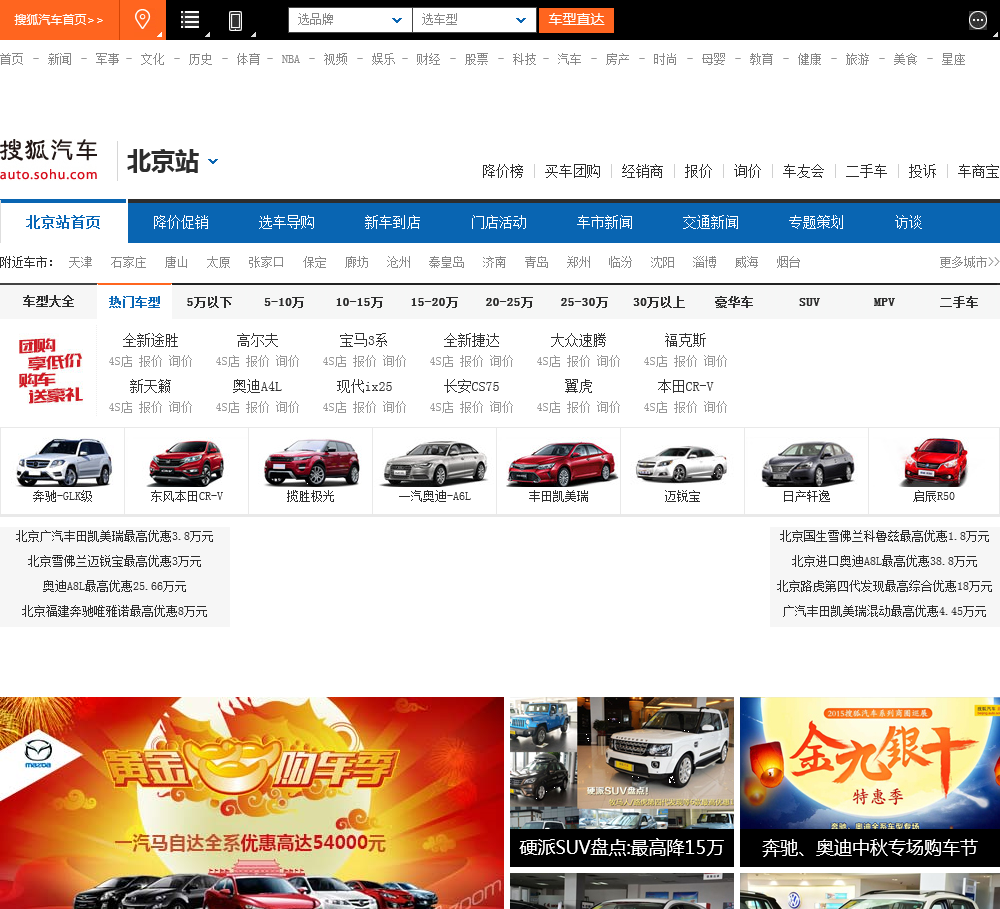The height and width of the screenshot is (909, 1000).
Task: Click 4S店 under 高尔夫
Action: tap(228, 362)
